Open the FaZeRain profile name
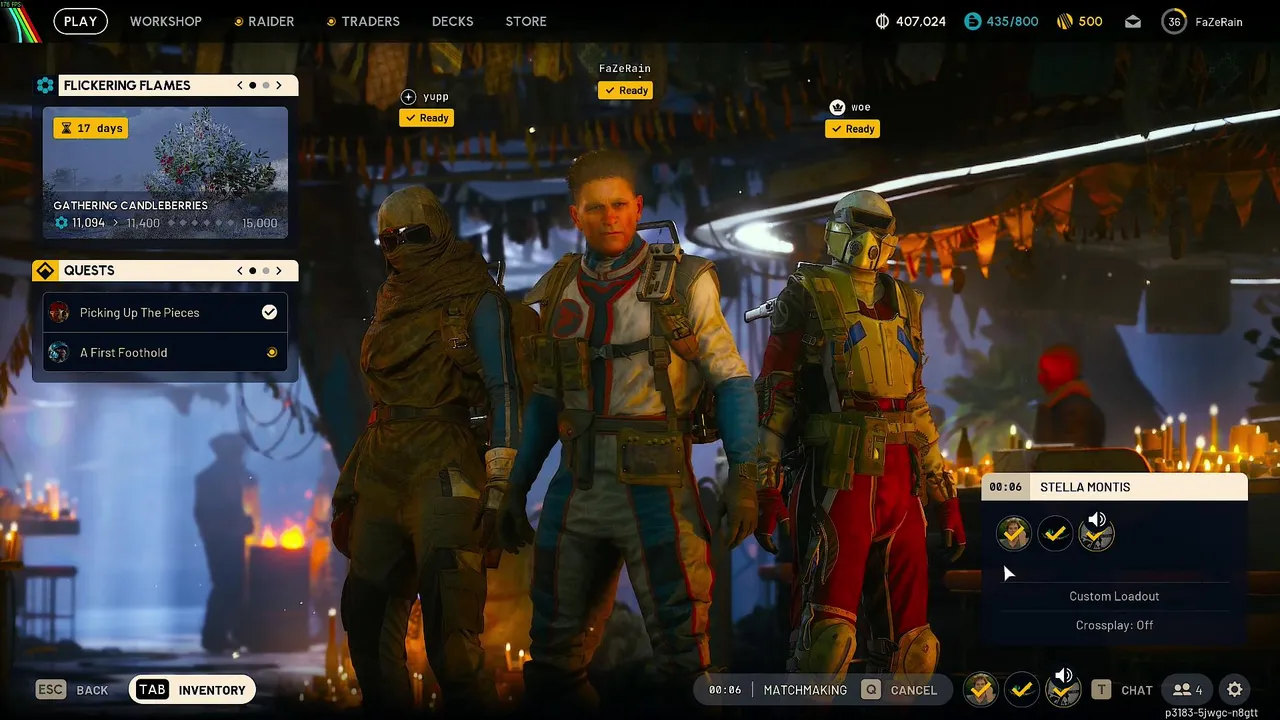The image size is (1280, 720). coord(1219,22)
